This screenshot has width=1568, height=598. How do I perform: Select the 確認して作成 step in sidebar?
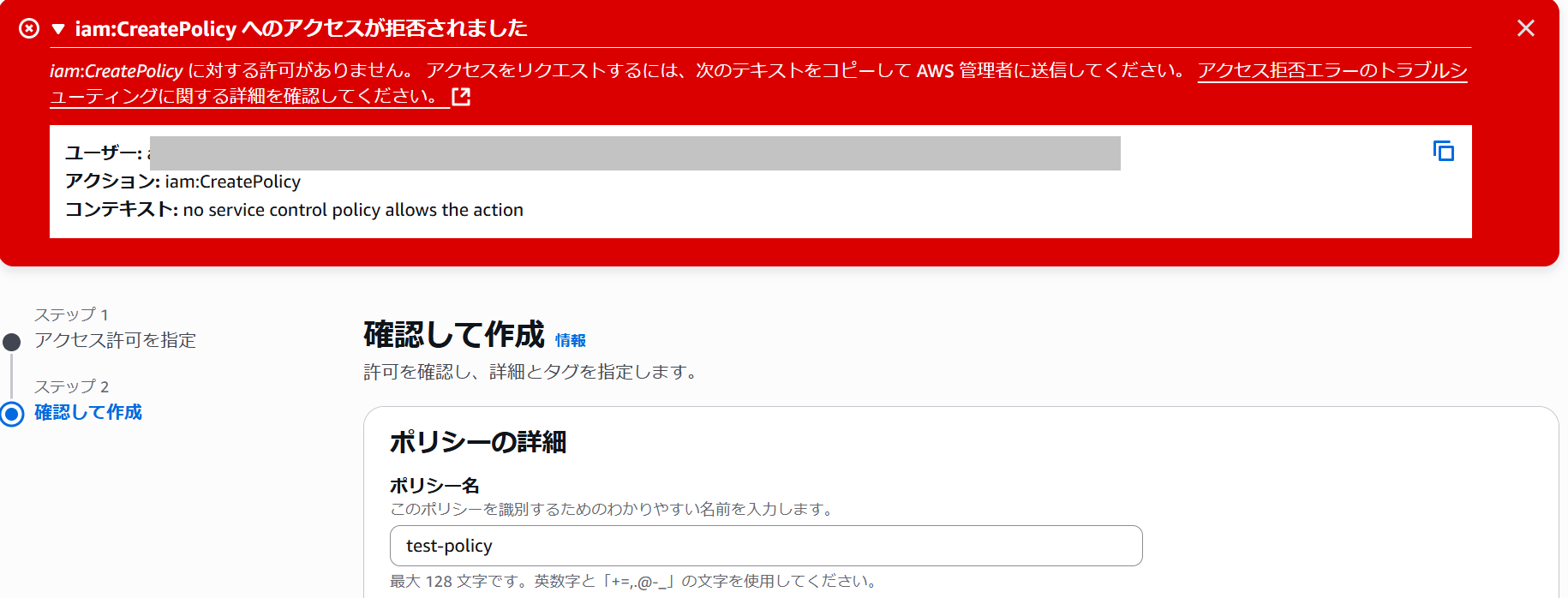[x=88, y=412]
